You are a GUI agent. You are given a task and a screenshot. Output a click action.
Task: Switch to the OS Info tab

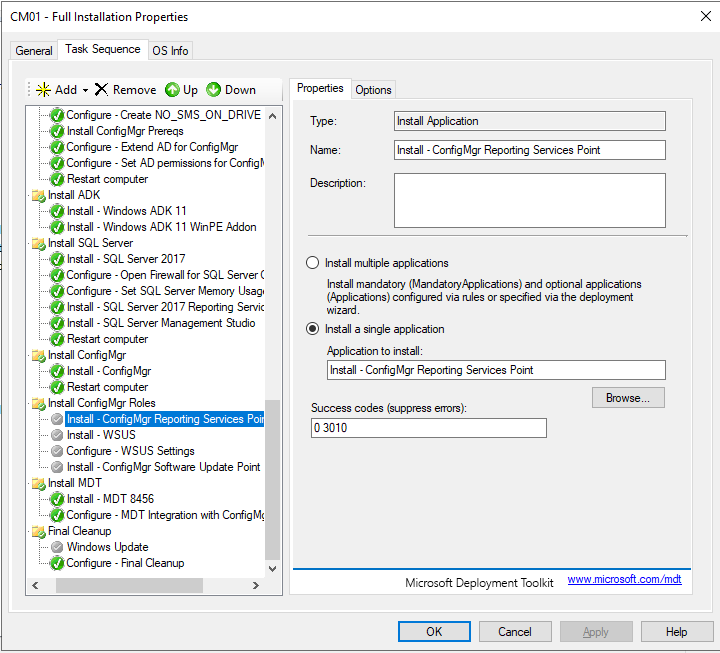pyautogui.click(x=170, y=51)
